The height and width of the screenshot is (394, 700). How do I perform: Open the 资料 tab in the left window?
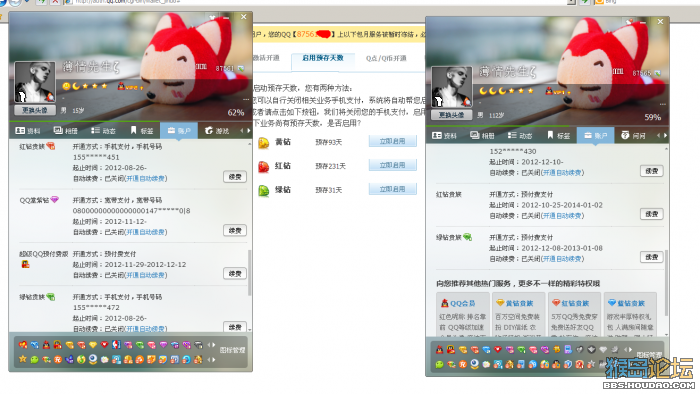28,131
